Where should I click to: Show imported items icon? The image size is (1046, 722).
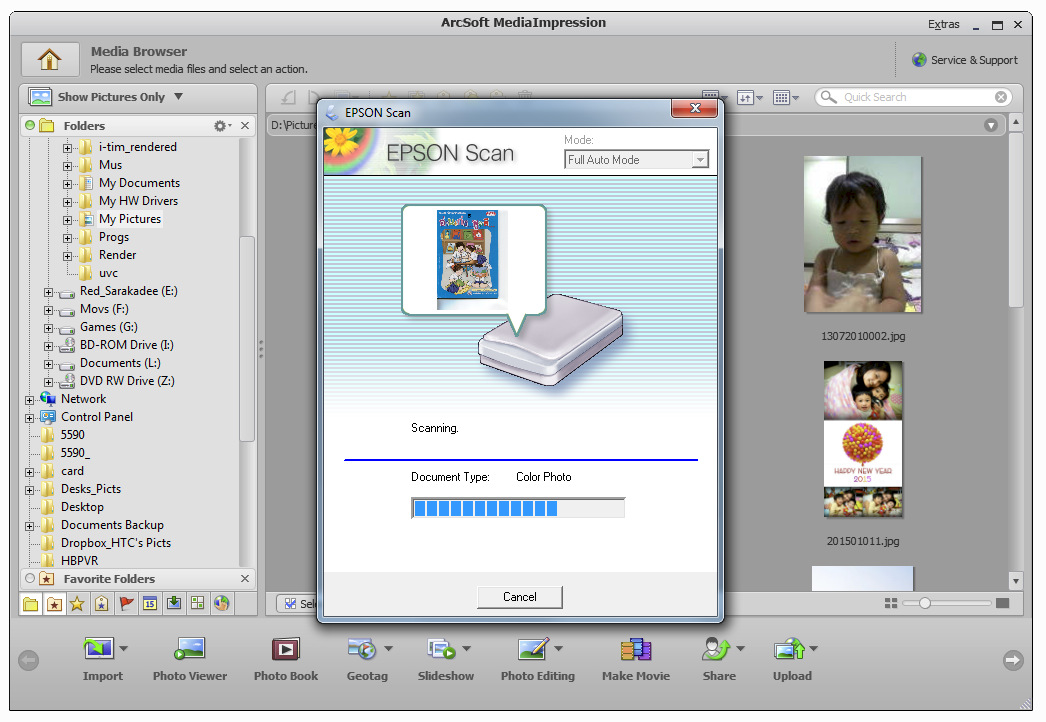click(x=174, y=603)
